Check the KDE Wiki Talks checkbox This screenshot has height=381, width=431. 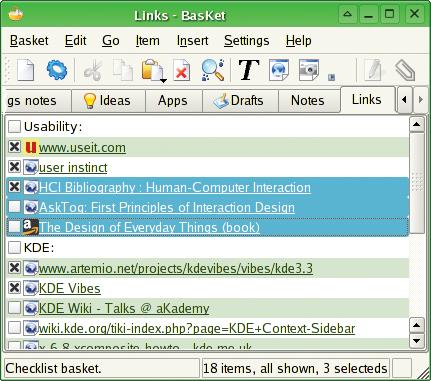[14, 308]
